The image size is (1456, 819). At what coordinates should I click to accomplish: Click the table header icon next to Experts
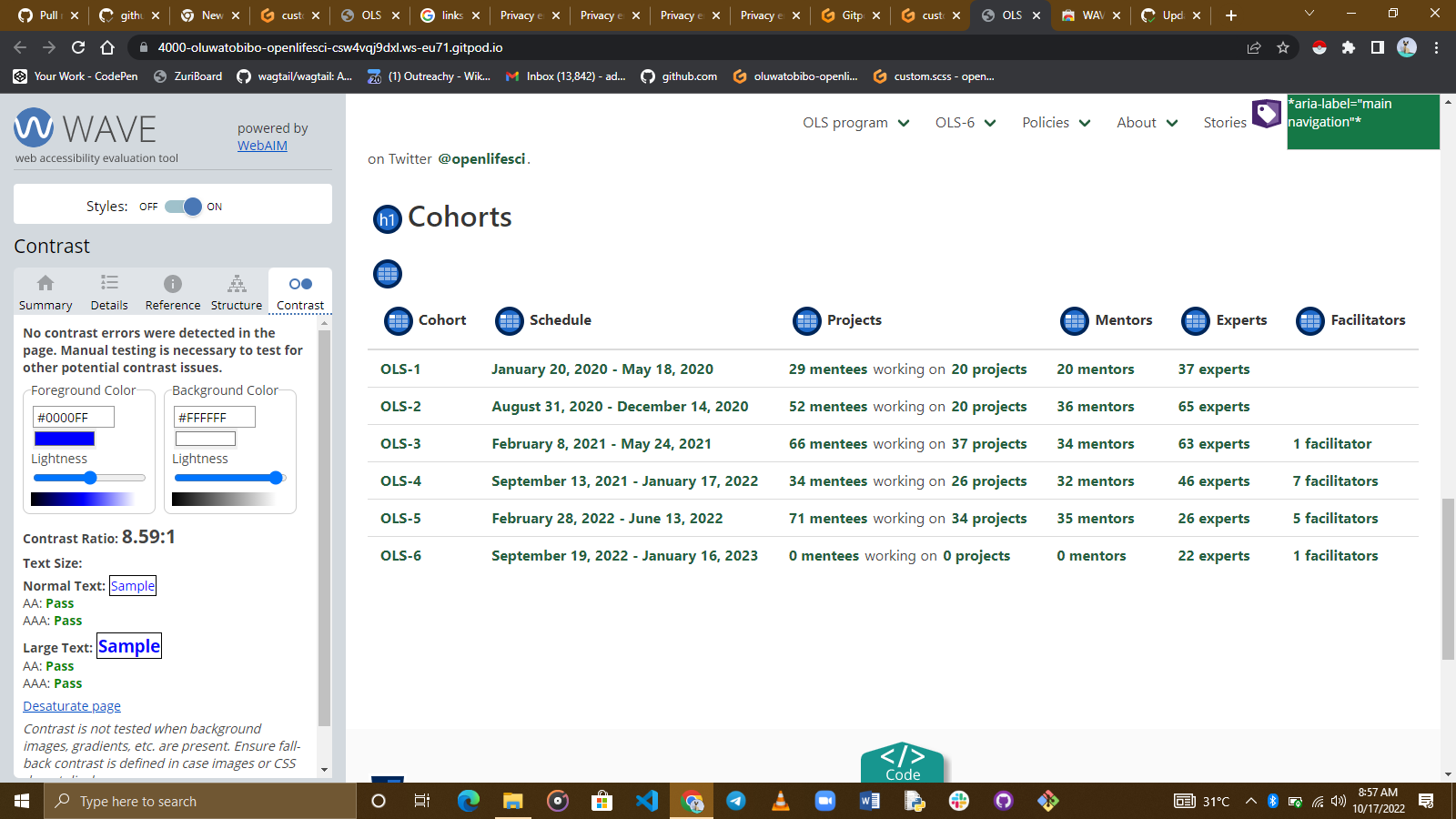[1196, 321]
